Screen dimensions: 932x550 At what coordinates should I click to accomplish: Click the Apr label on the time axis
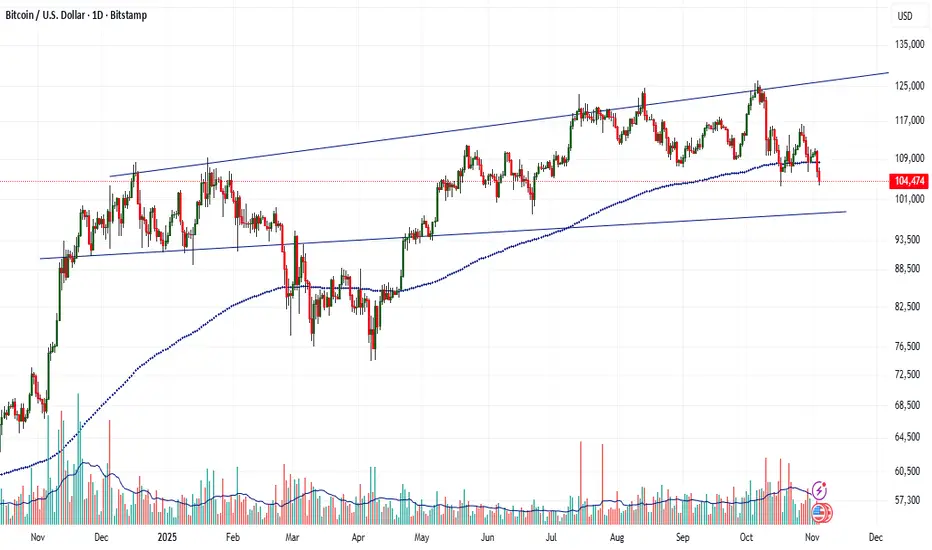[x=360, y=537]
